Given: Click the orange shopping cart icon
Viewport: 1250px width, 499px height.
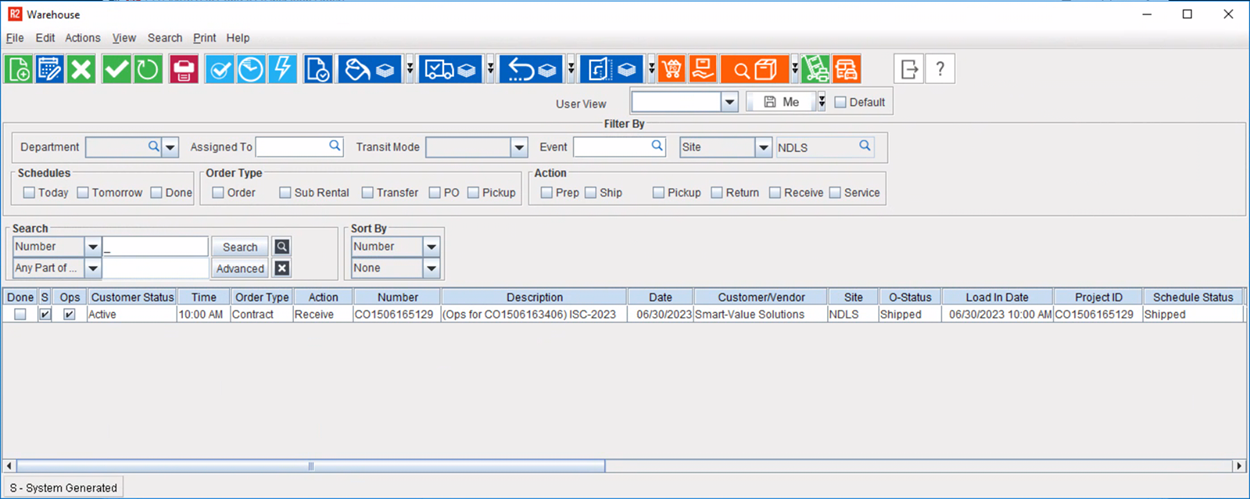Looking at the screenshot, I should (672, 69).
